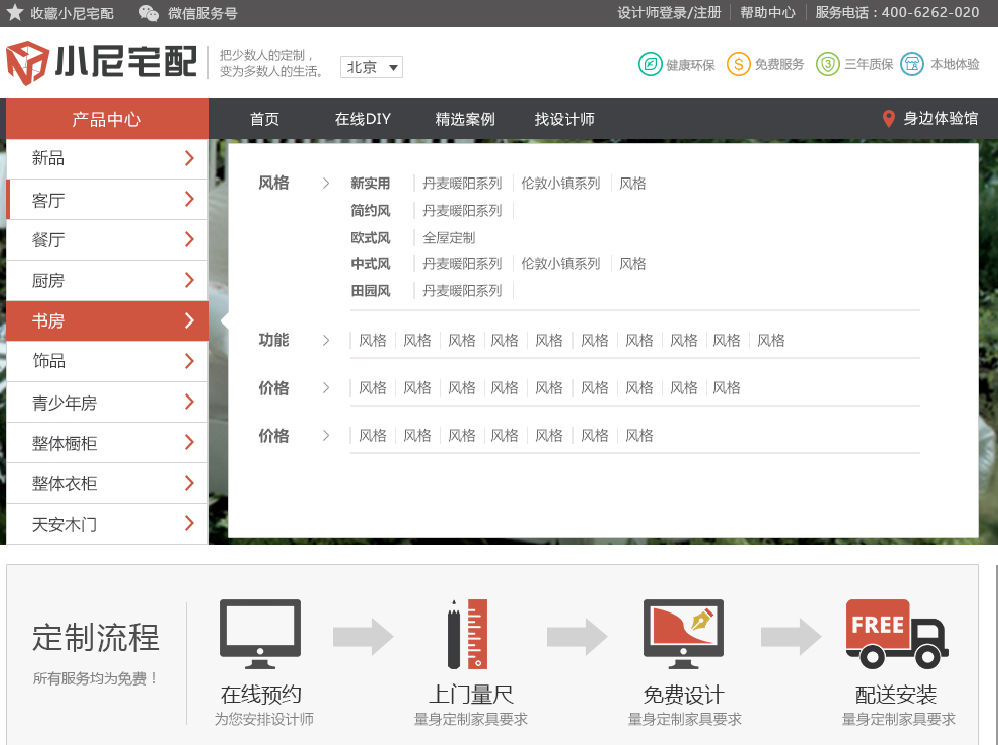Image resolution: width=998 pixels, height=745 pixels.
Task: Click the star favorite icon in top bar
Action: click(x=15, y=13)
